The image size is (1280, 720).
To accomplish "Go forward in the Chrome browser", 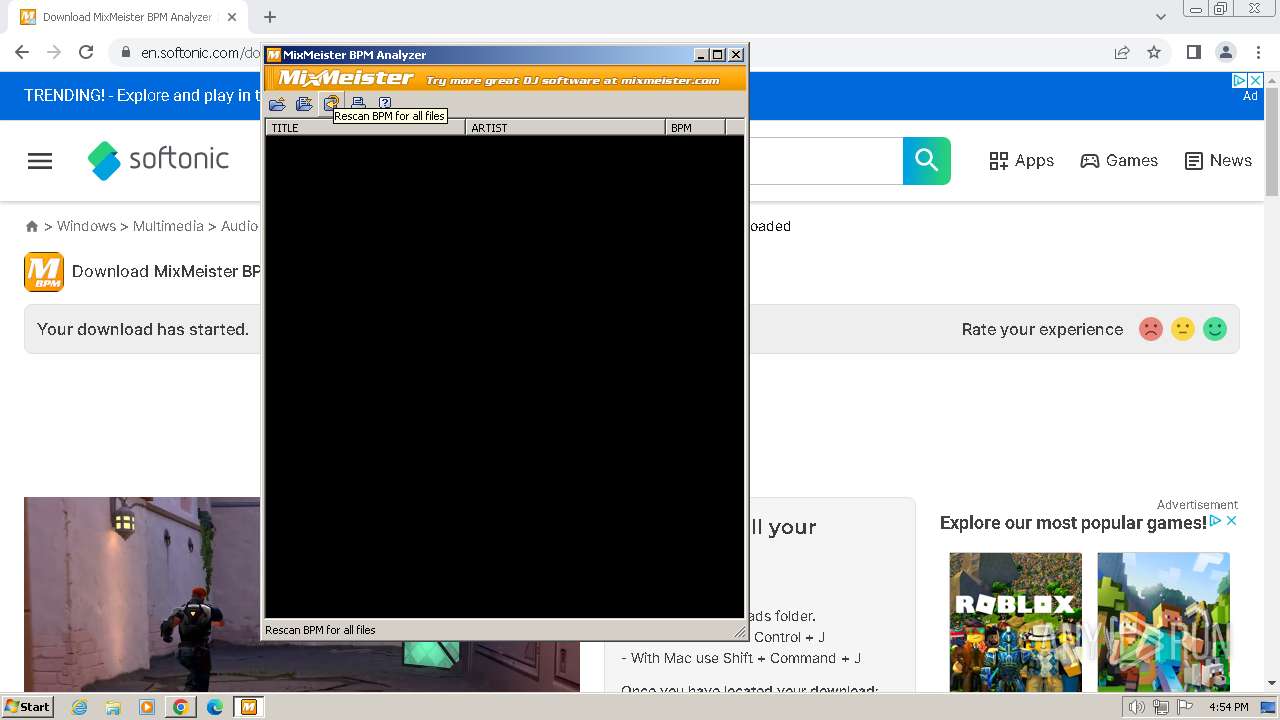I will [x=54, y=52].
